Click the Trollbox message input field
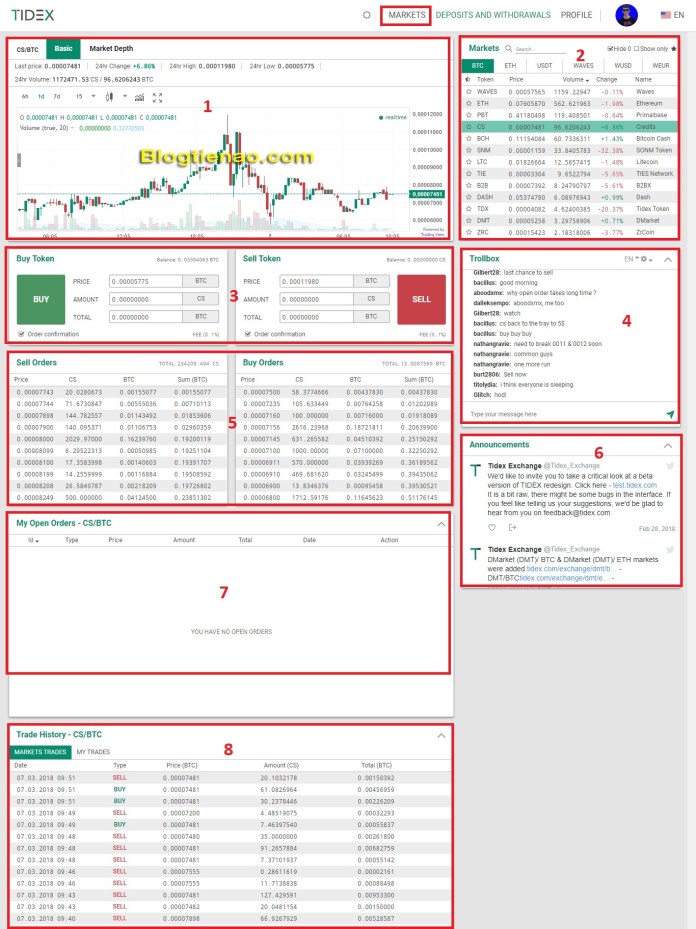The height and width of the screenshot is (929, 696). click(565, 414)
